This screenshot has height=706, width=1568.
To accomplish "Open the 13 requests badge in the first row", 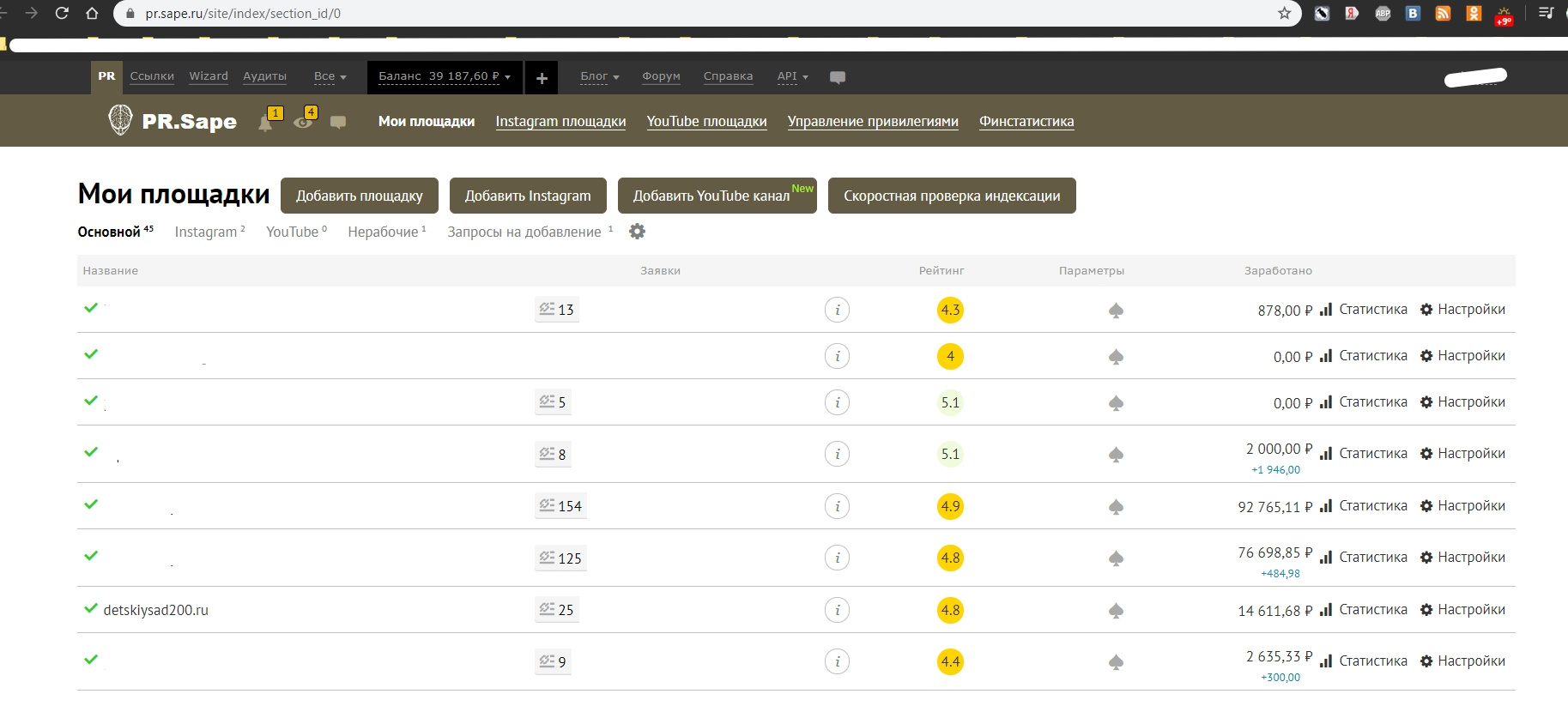I will 556,310.
